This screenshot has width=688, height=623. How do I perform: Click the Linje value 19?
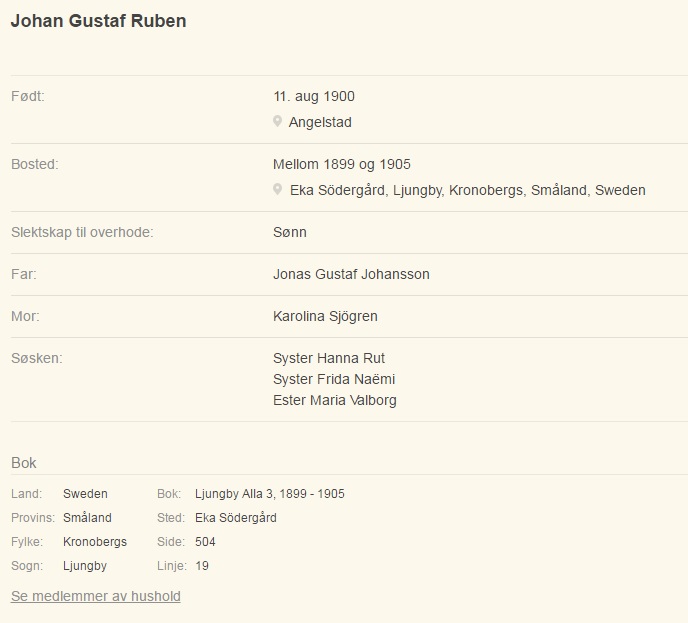[x=202, y=566]
